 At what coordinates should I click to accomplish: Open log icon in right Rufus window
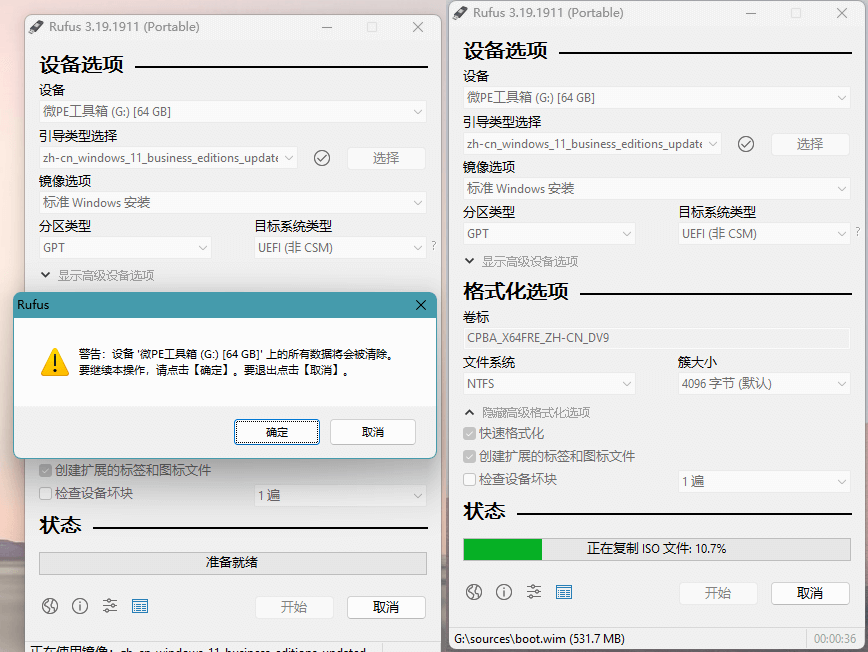click(x=564, y=593)
